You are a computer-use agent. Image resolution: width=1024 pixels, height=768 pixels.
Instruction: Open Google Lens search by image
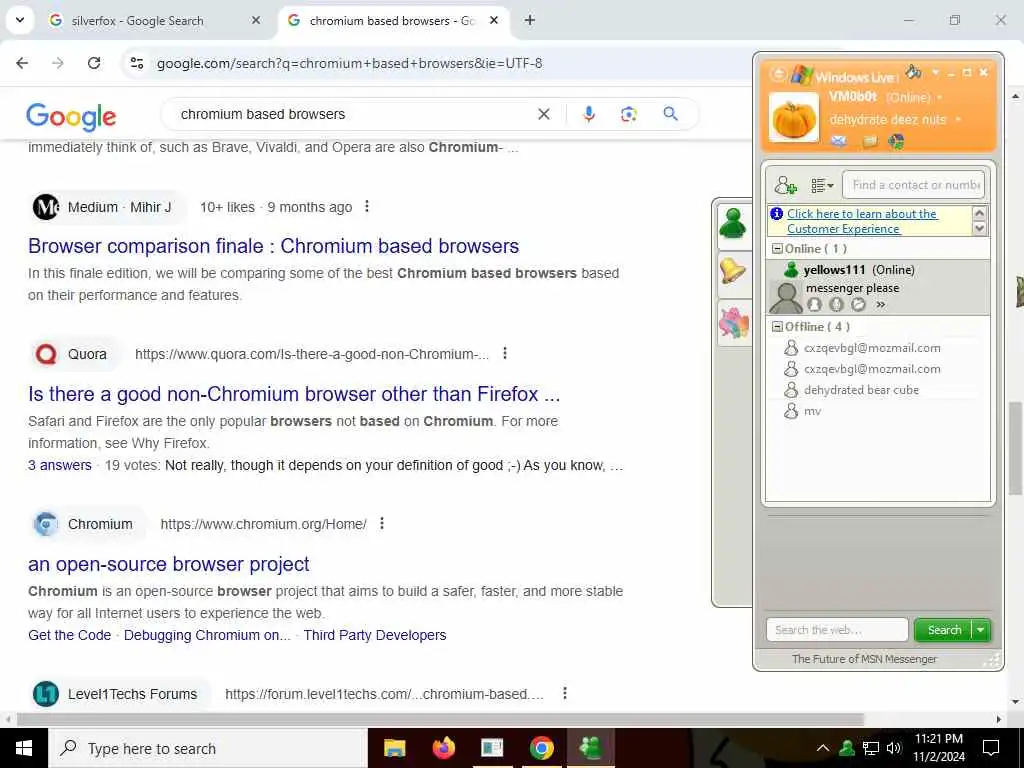pos(628,114)
